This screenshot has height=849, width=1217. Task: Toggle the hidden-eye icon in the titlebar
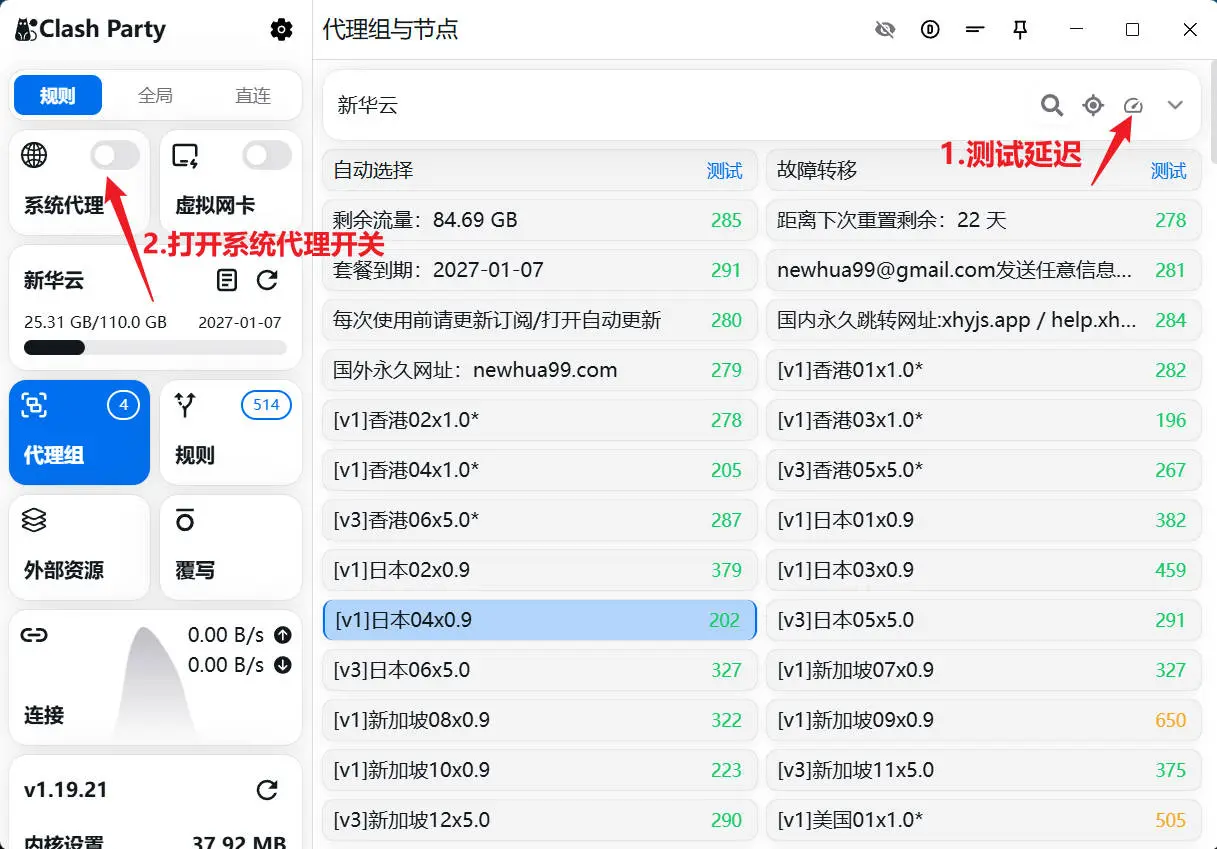[885, 30]
